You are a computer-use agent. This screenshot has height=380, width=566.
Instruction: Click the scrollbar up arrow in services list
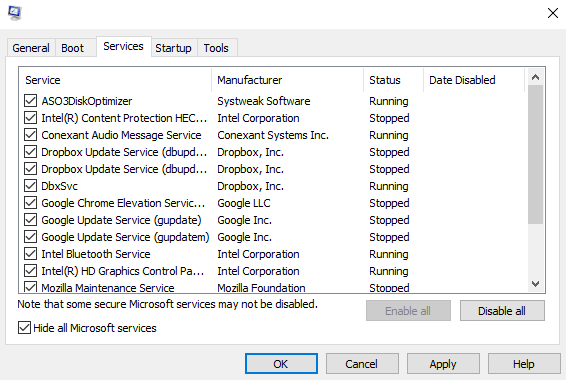pos(536,77)
